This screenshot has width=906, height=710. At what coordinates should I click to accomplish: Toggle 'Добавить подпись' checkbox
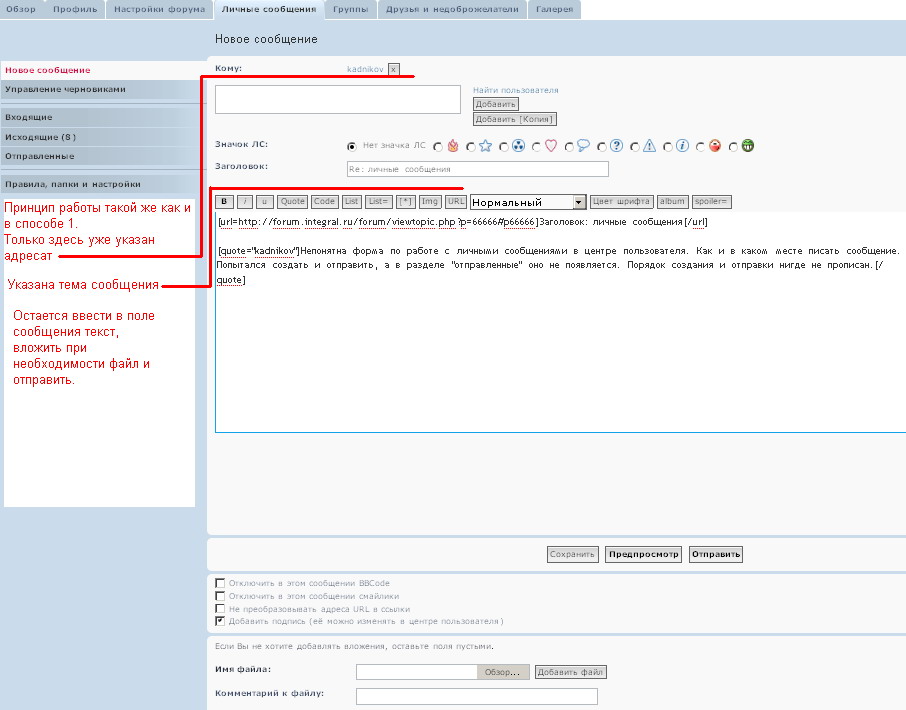(220, 621)
